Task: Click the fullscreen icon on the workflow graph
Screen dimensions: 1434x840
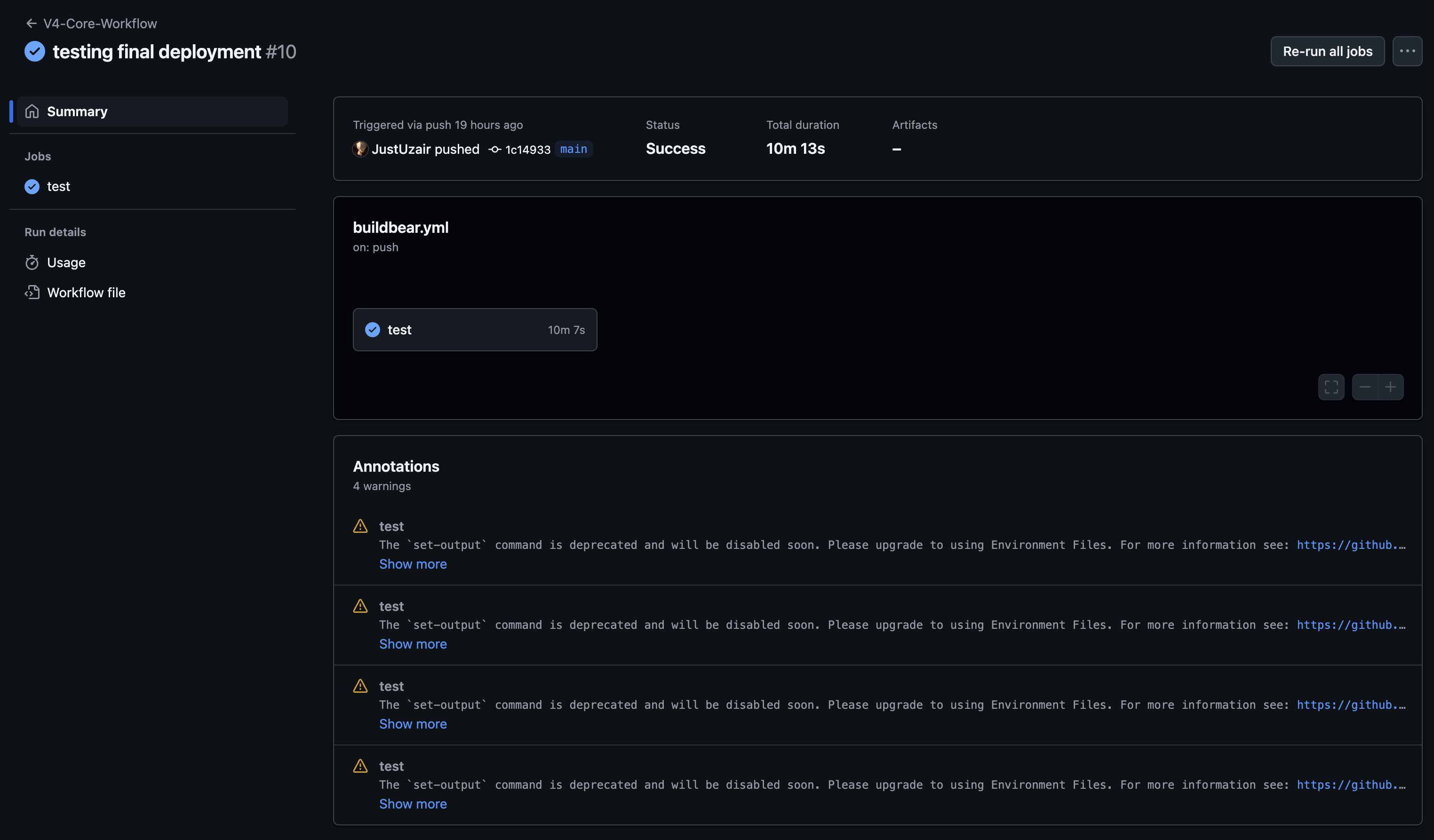Action: tap(1331, 387)
